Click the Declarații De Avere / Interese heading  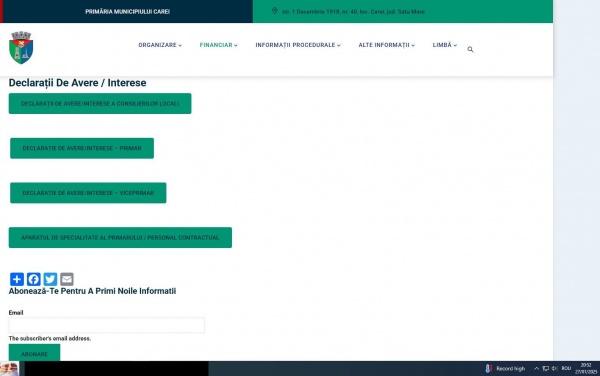click(77, 83)
